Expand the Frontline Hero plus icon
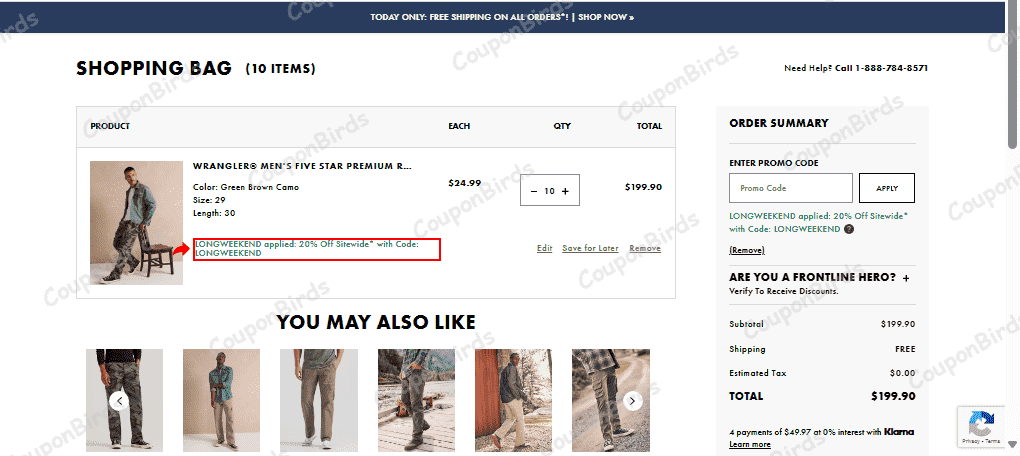1020x456 pixels. pyautogui.click(x=906, y=278)
